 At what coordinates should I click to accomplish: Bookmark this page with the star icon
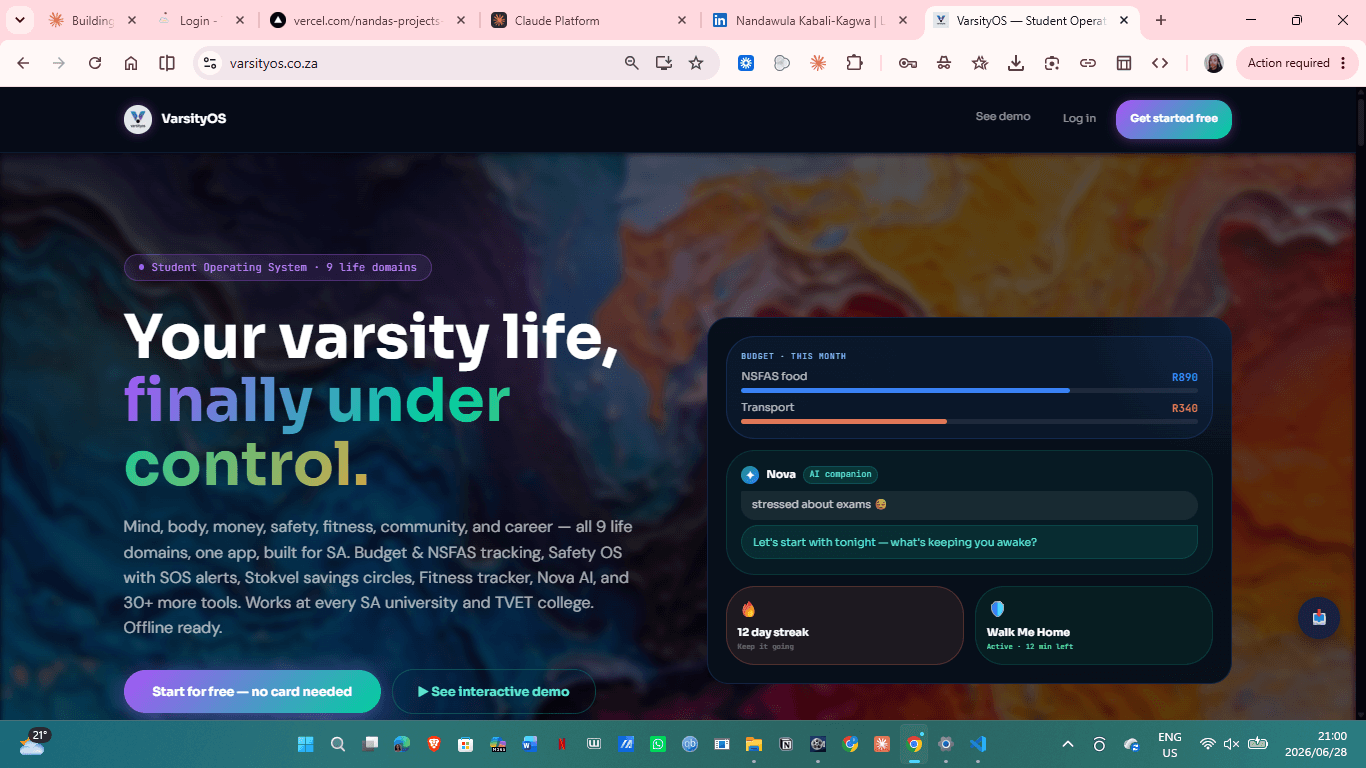tap(696, 63)
